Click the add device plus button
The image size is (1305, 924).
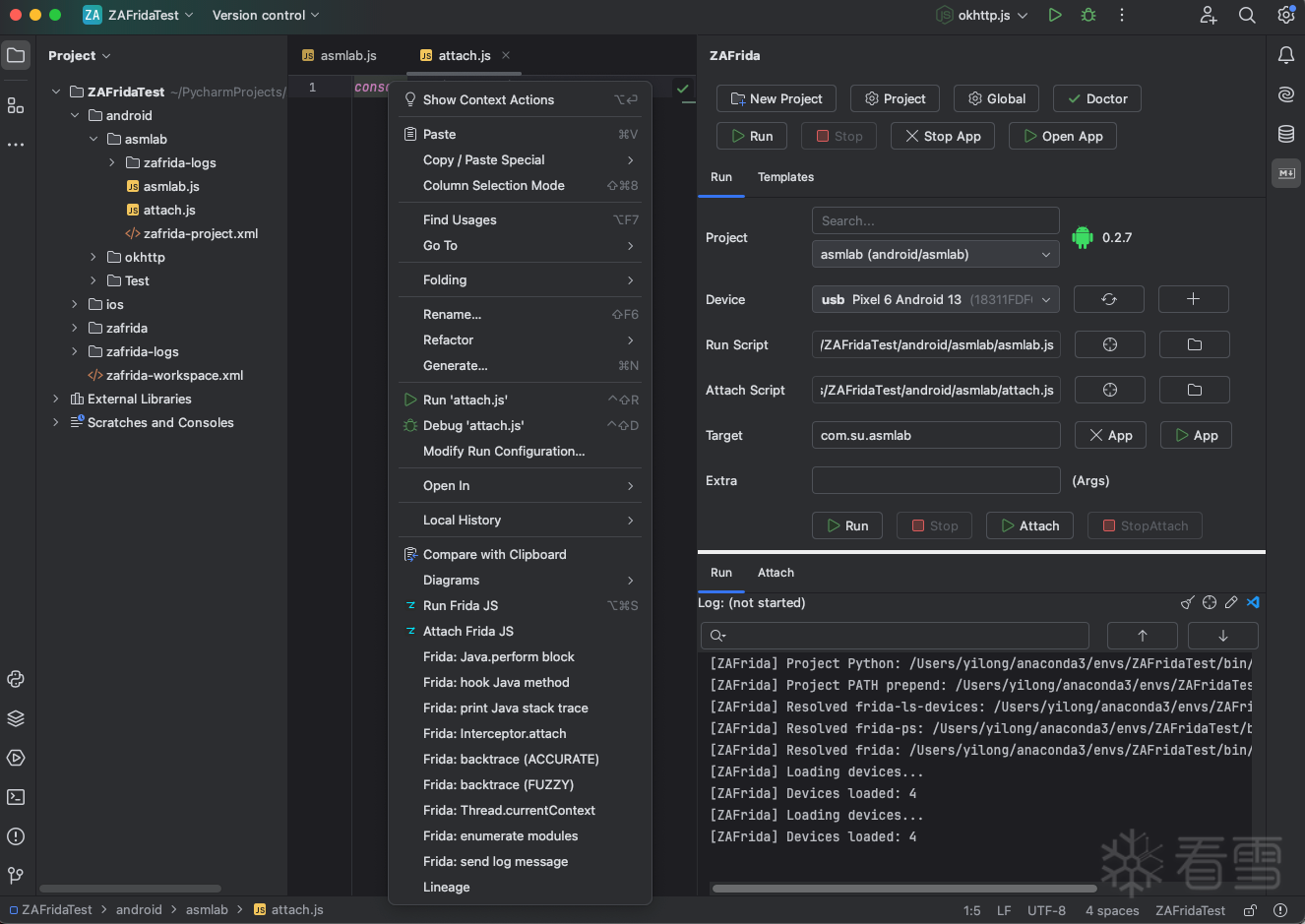(1193, 299)
